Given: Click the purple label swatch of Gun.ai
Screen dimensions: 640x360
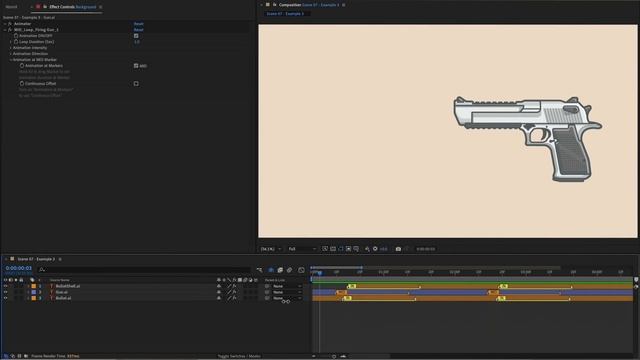Looking at the screenshot, I should tap(33, 292).
